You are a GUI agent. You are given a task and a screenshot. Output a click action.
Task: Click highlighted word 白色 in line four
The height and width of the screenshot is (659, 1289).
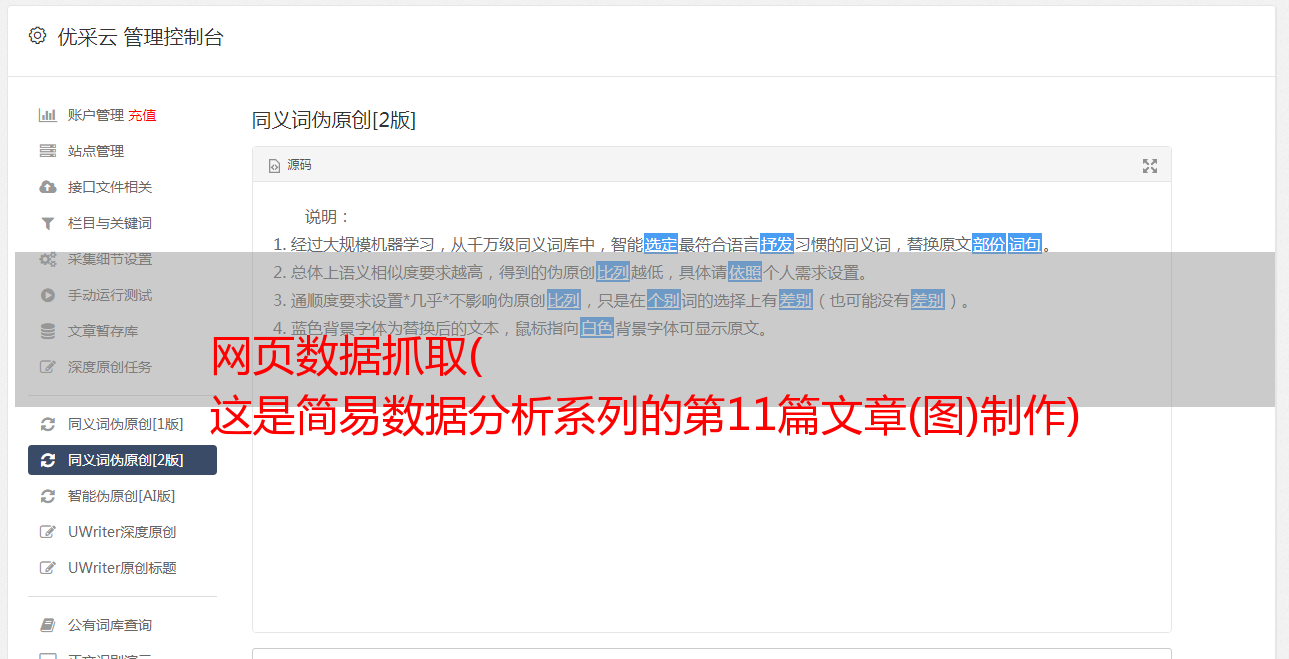tap(597, 328)
